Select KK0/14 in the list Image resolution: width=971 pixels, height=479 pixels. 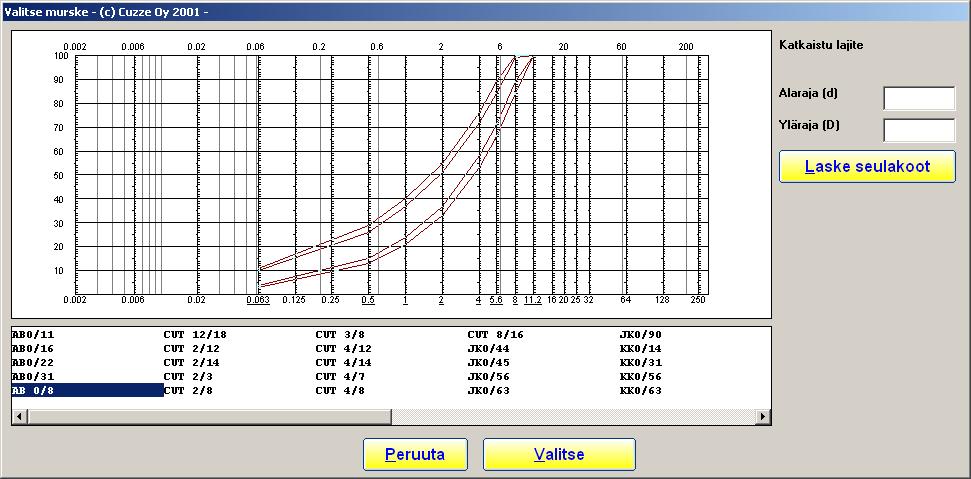pos(641,349)
